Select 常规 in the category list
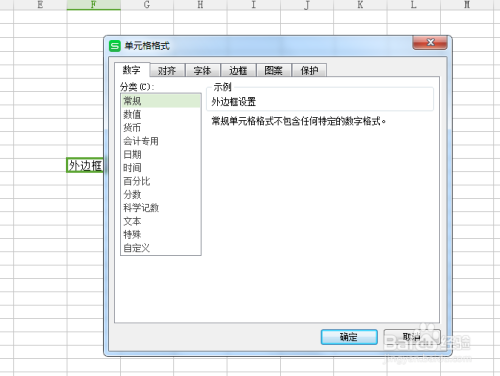Viewport: 500px width, 376px height. tap(161, 101)
